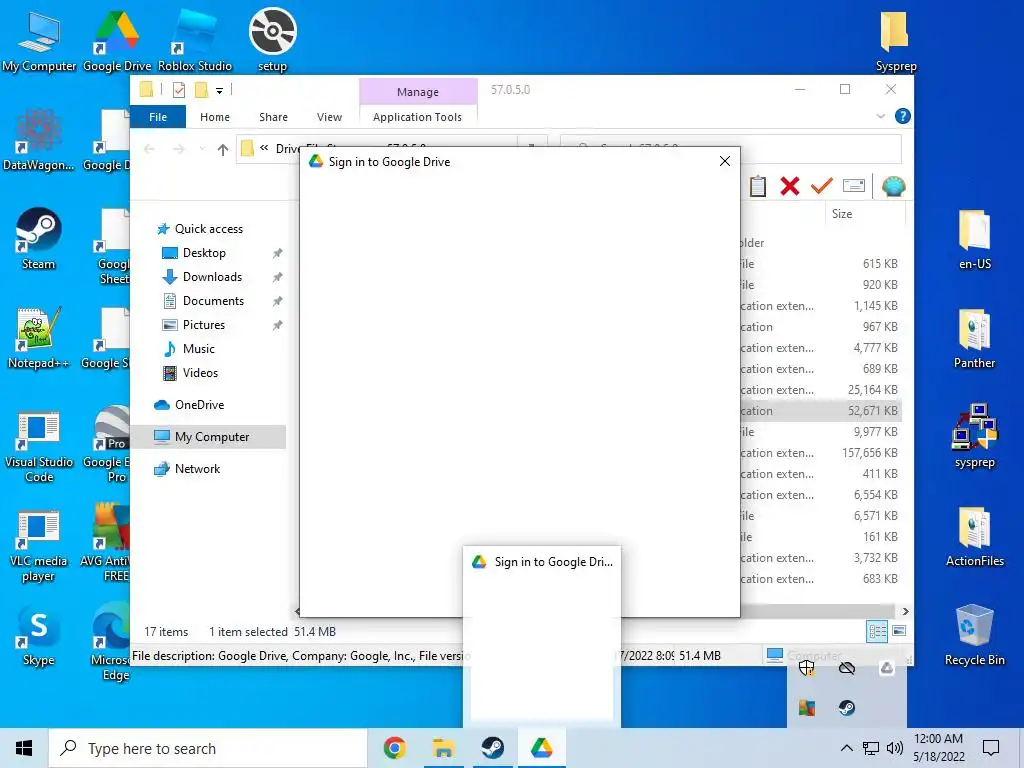Switch to details view layout button
This screenshot has height=768, width=1024.
(877, 631)
